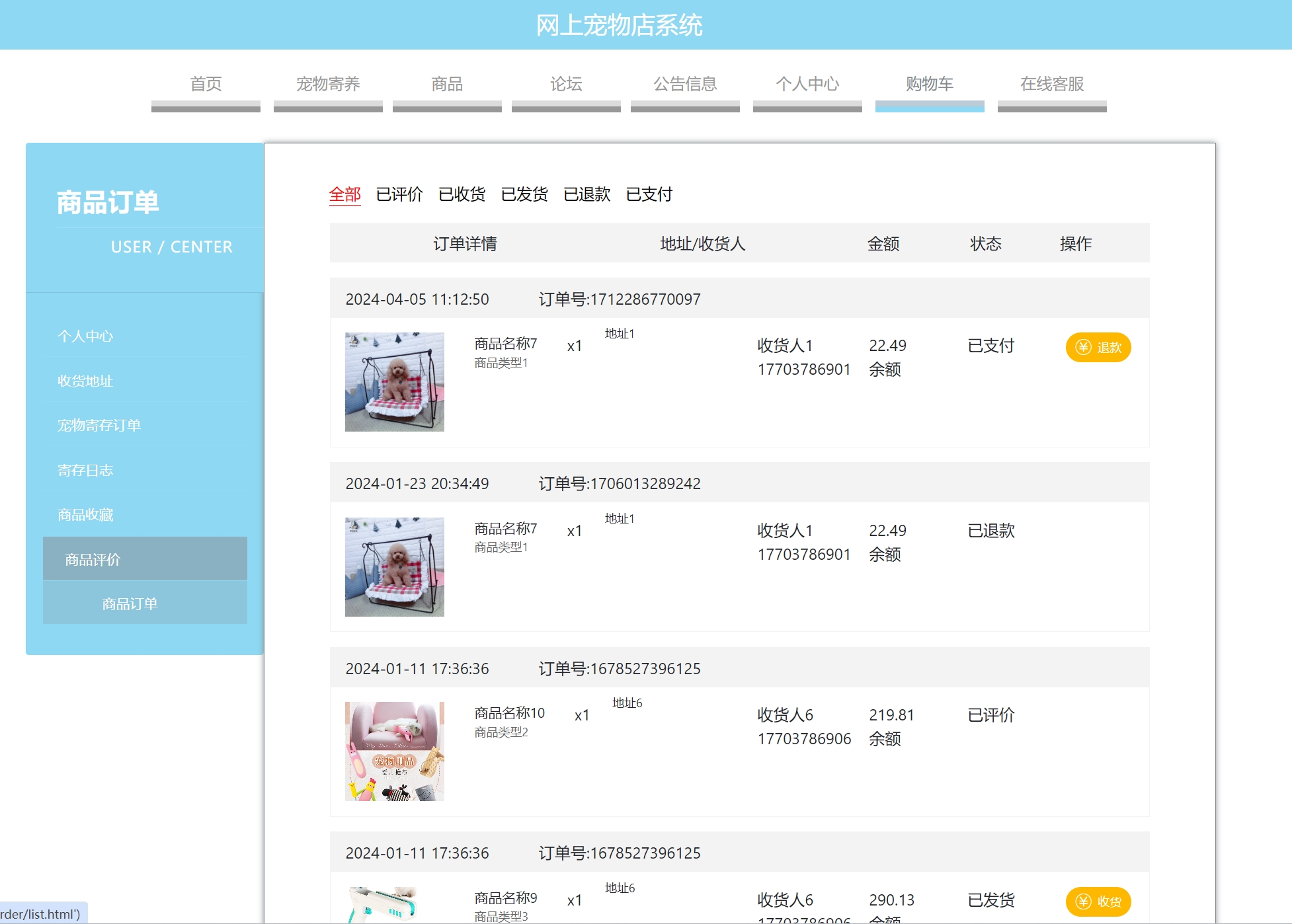Show 已退款 refunded orders
The height and width of the screenshot is (924, 1292).
click(586, 194)
